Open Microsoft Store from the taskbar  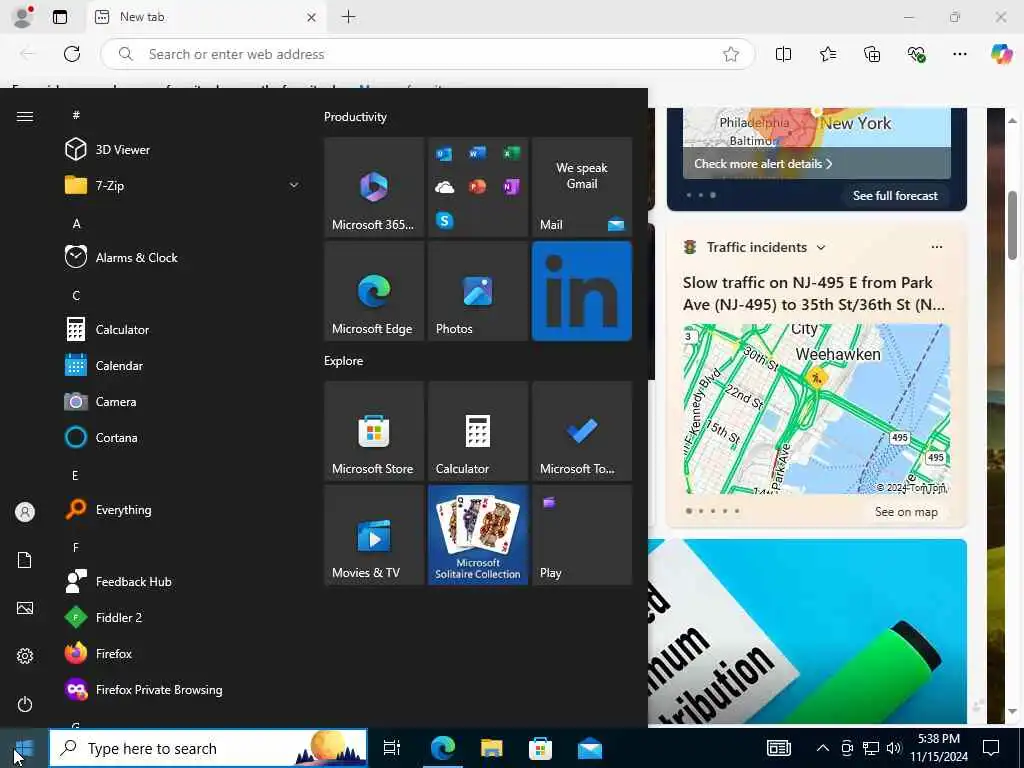click(540, 748)
